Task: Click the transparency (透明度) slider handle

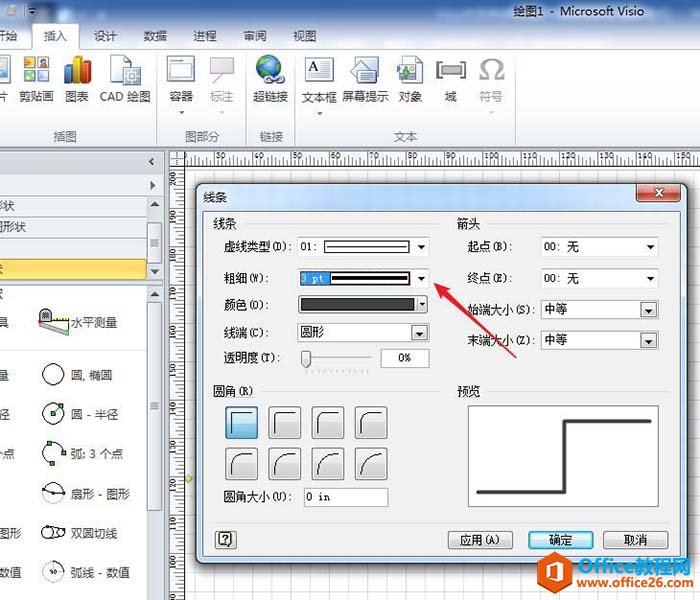Action: (306, 358)
